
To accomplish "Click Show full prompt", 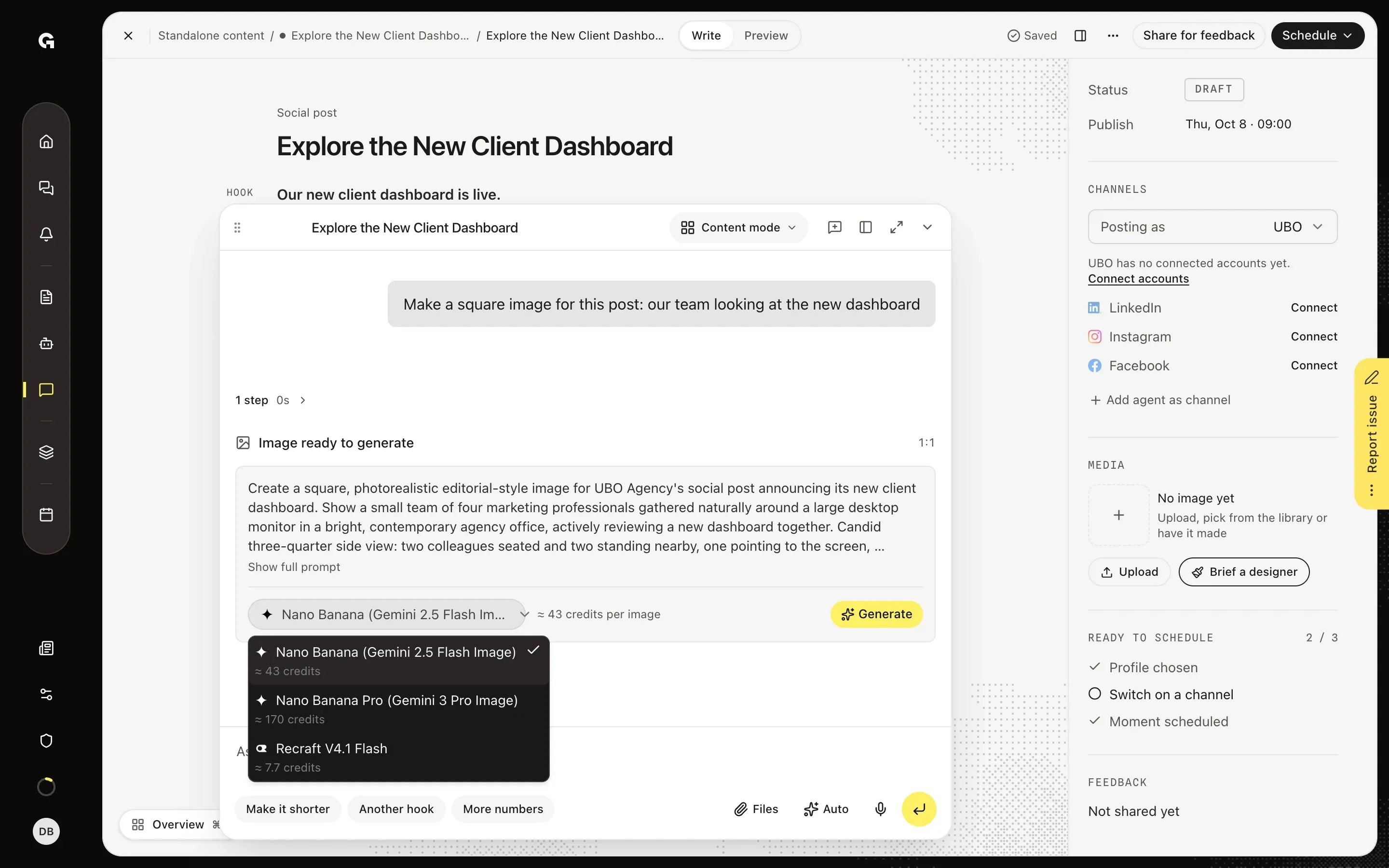I will click(294, 567).
